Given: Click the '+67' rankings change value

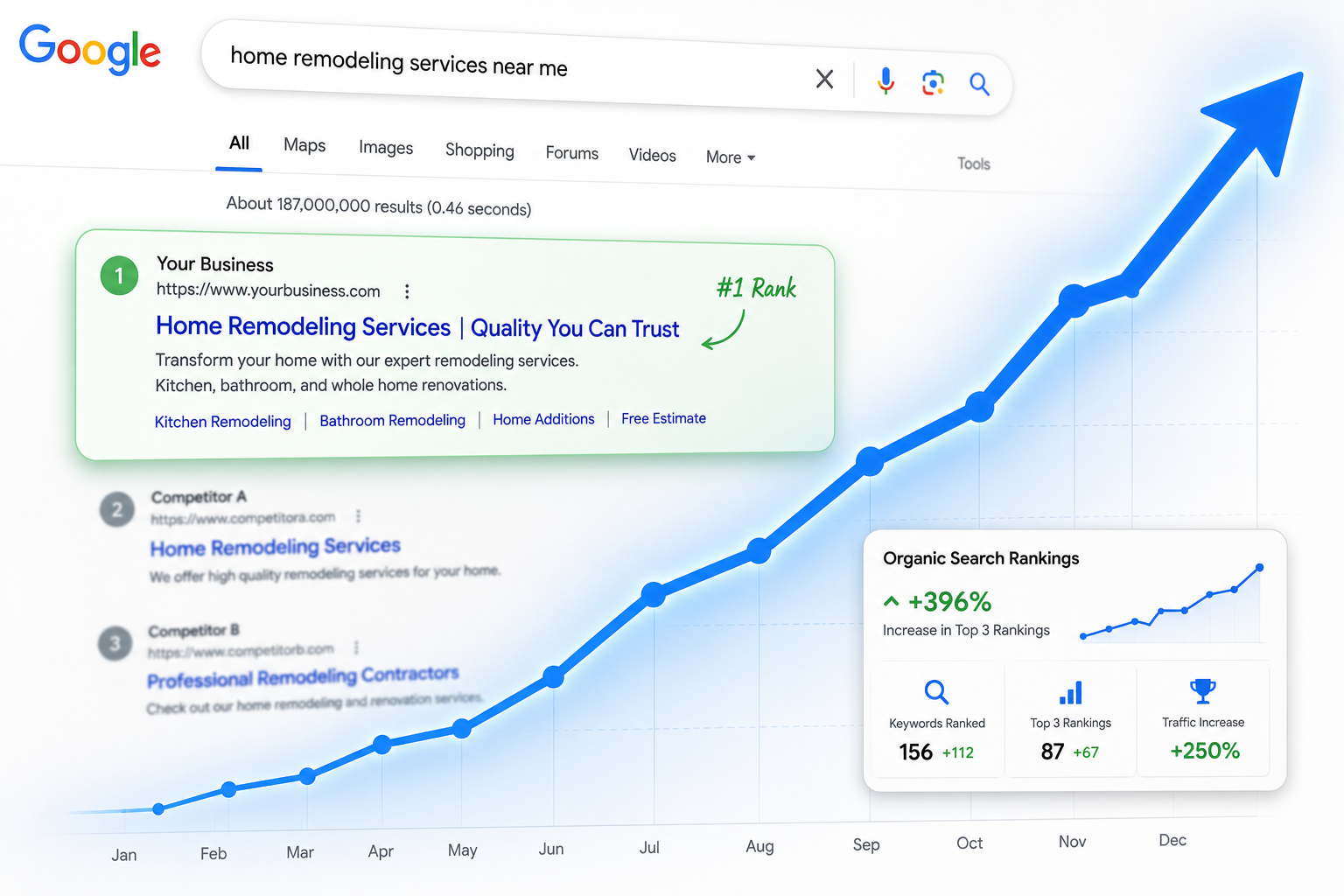Looking at the screenshot, I should pos(1086,752).
